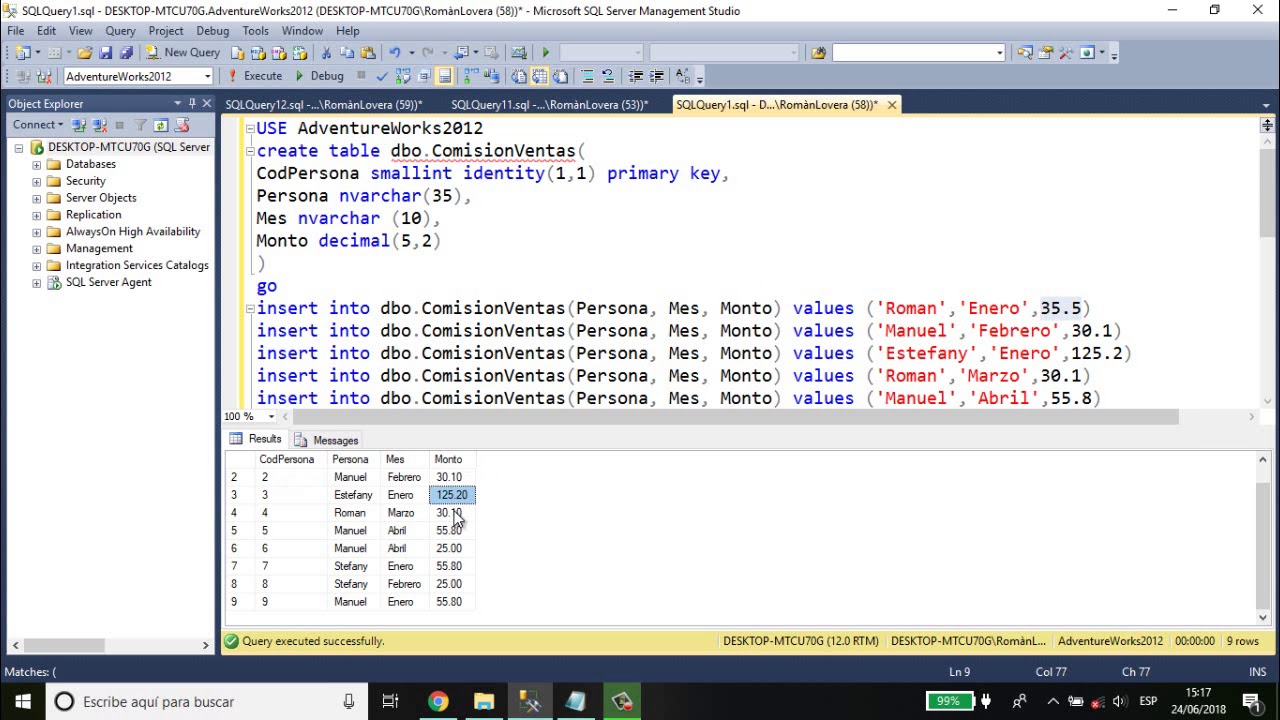Click the Cut scissors icon
This screenshot has width=1280, height=720.
pyautogui.click(x=325, y=52)
